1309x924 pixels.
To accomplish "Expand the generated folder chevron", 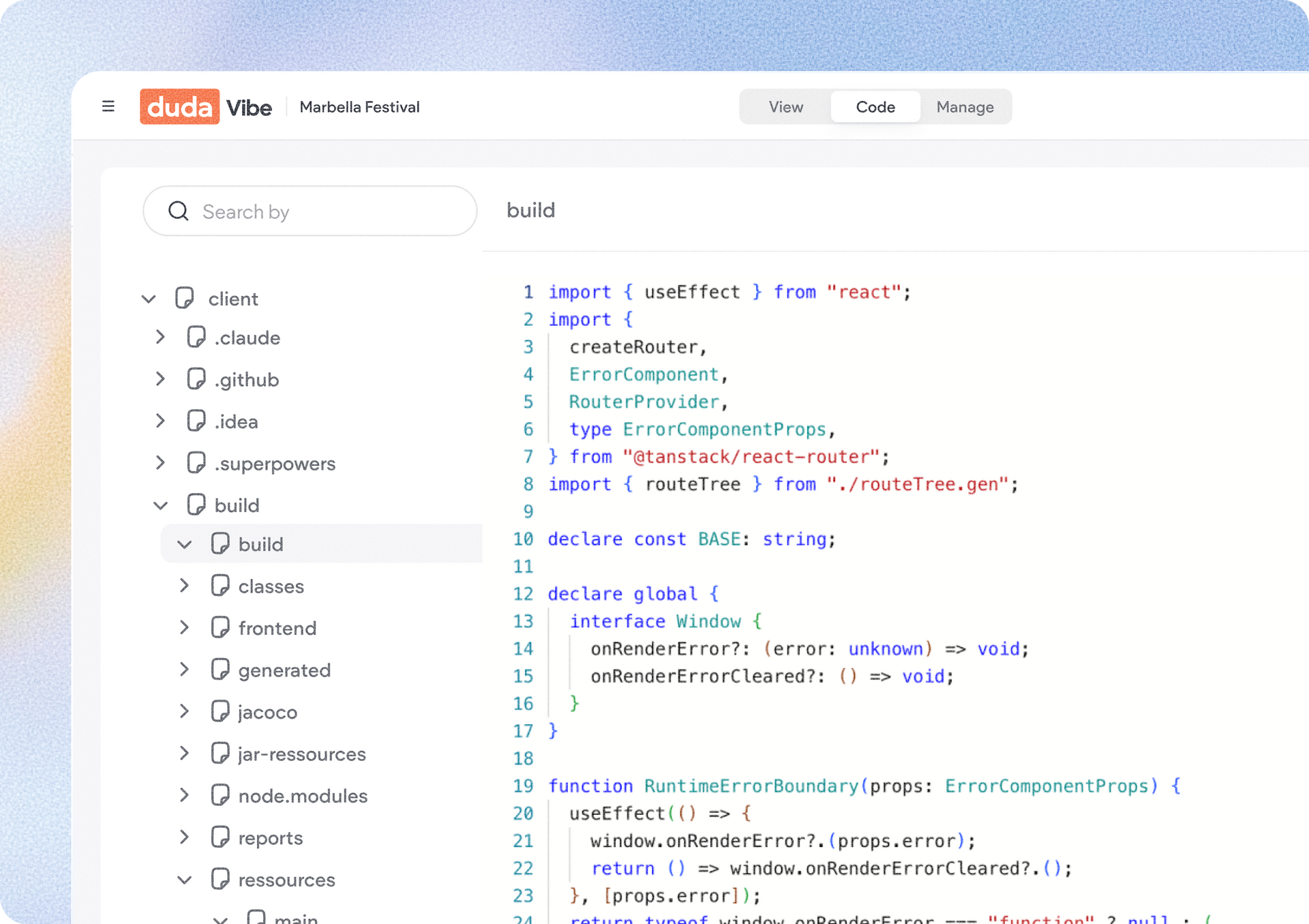I will coord(184,670).
